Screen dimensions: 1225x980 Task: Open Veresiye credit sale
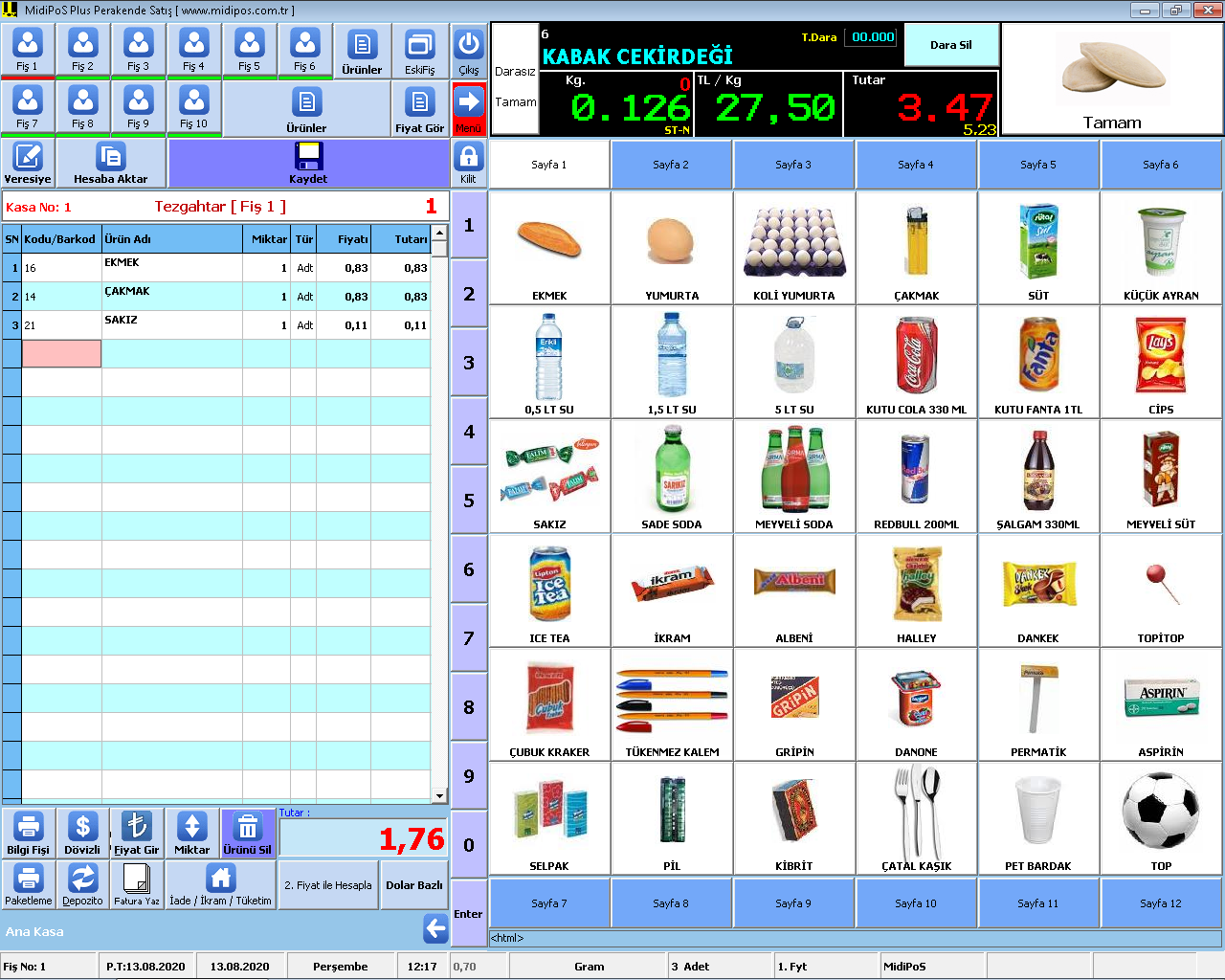28,164
